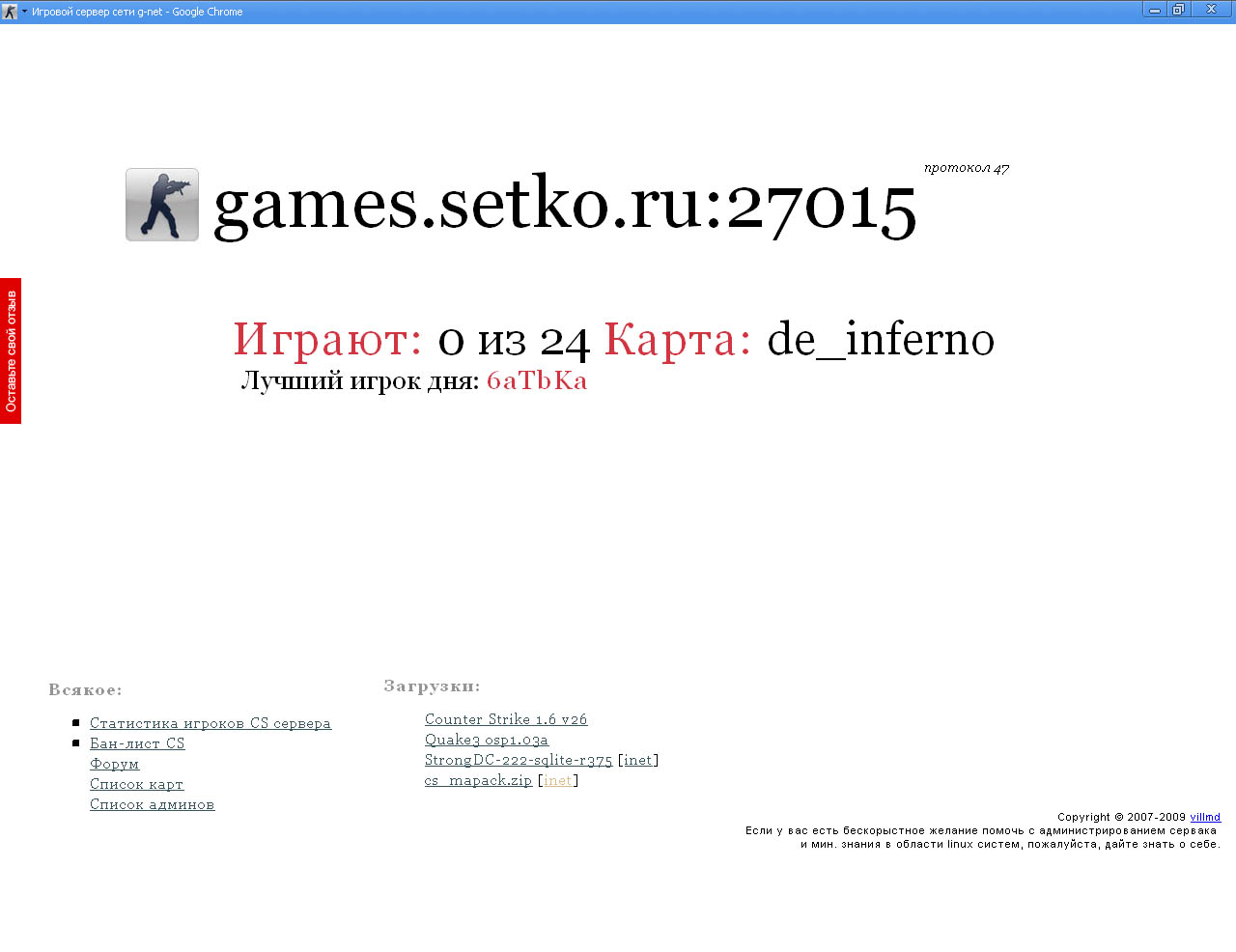Open Статистика игроков CS сервера
1236x952 pixels.
[210, 722]
